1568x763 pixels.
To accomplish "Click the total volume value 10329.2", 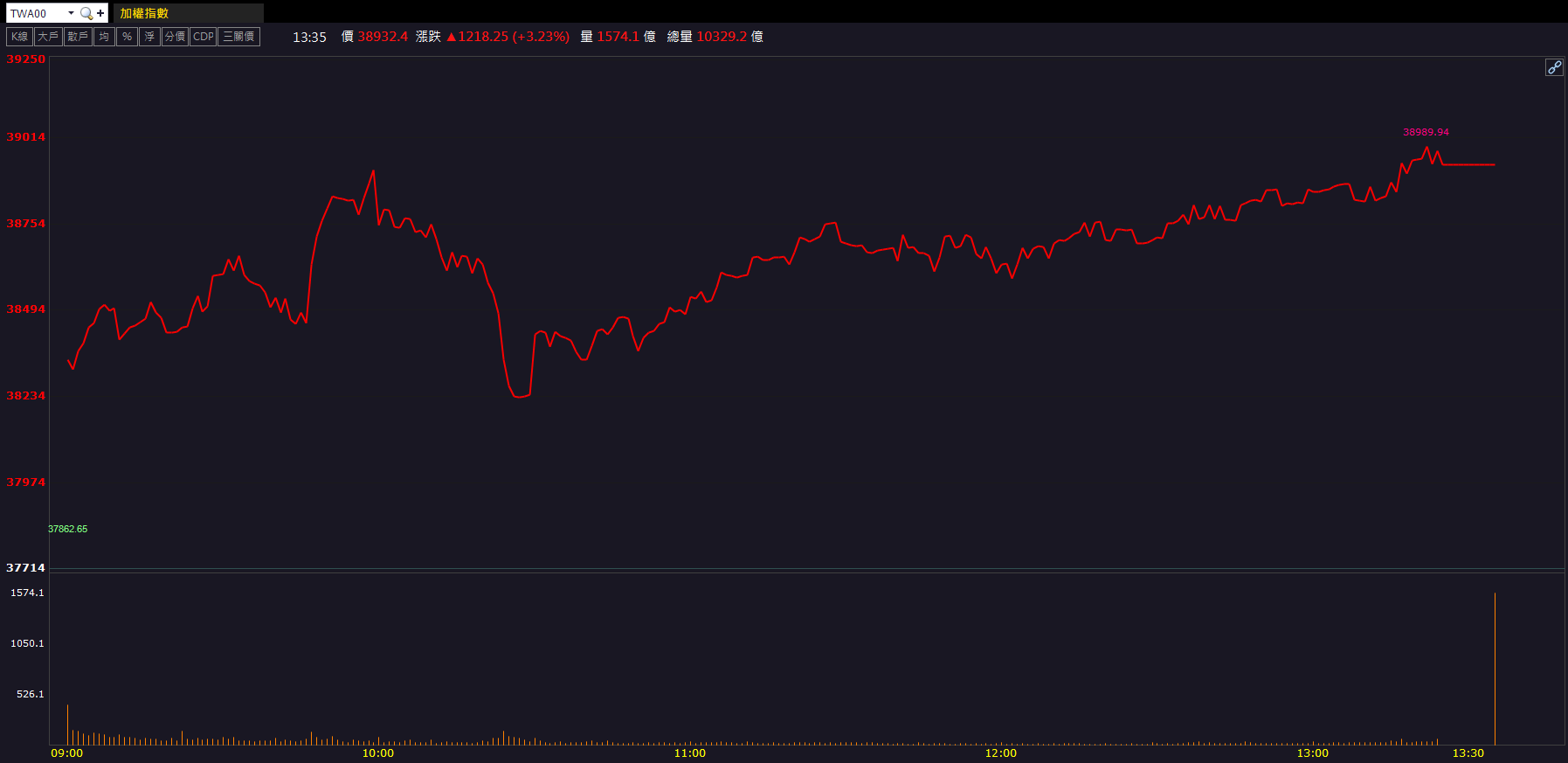I will coord(722,37).
